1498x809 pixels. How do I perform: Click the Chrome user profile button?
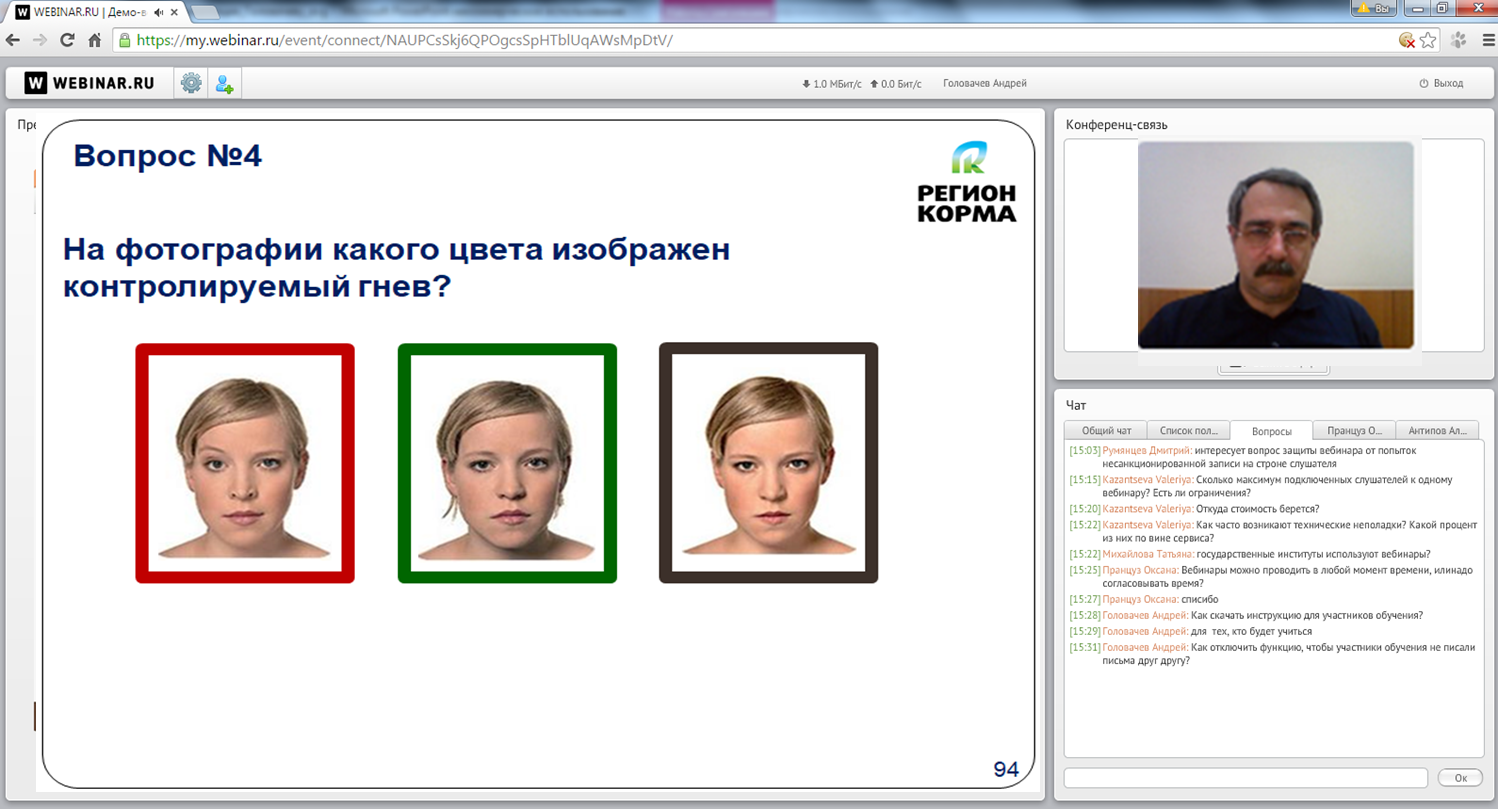tap(1375, 8)
